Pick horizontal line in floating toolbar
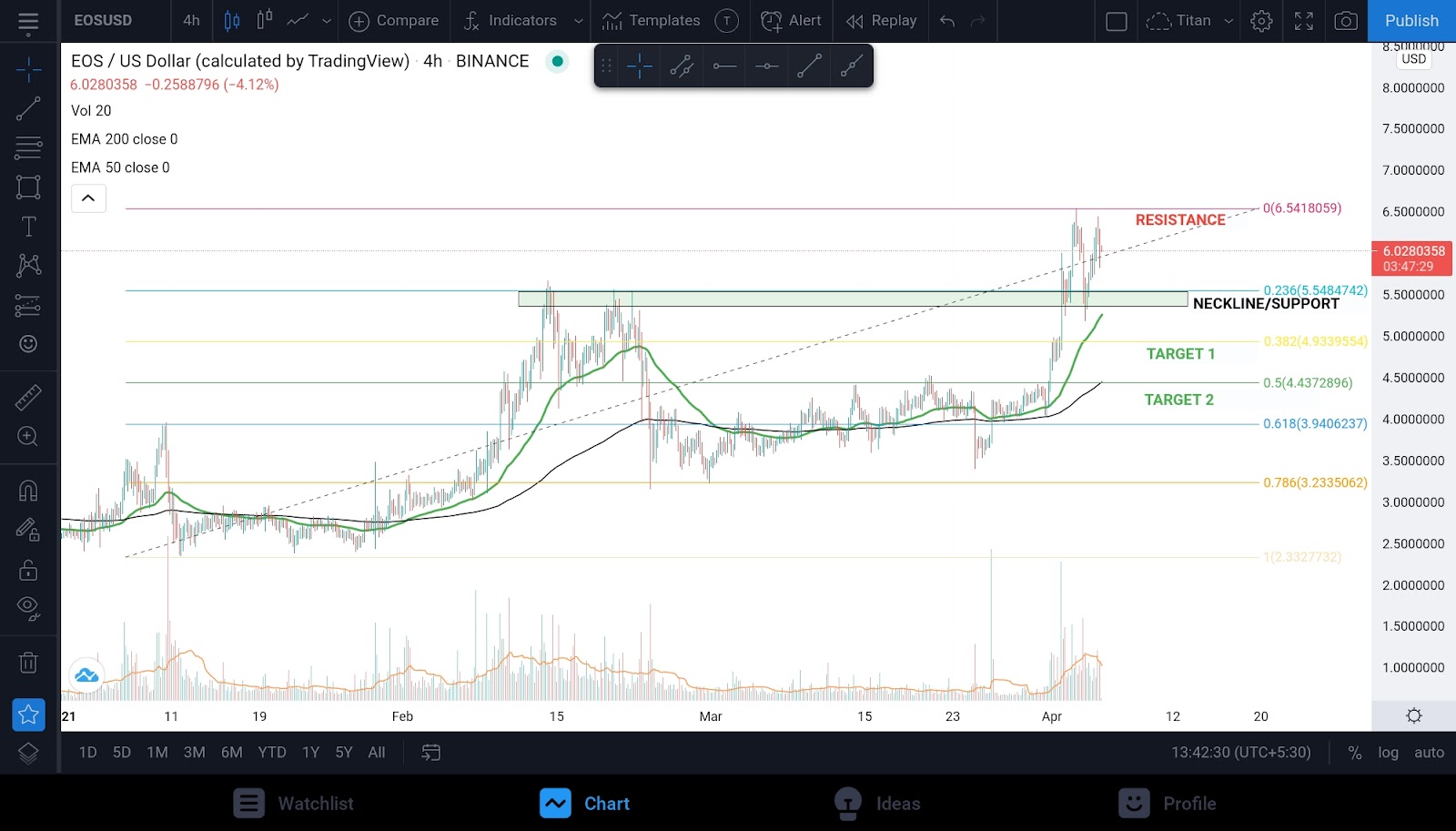 click(x=767, y=66)
